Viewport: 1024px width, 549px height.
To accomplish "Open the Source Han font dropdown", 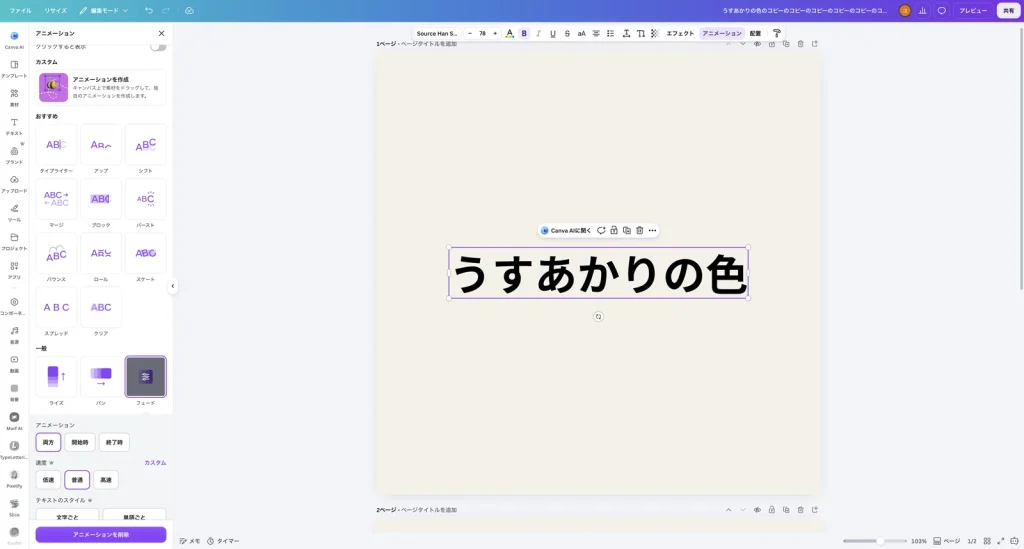I will click(437, 33).
